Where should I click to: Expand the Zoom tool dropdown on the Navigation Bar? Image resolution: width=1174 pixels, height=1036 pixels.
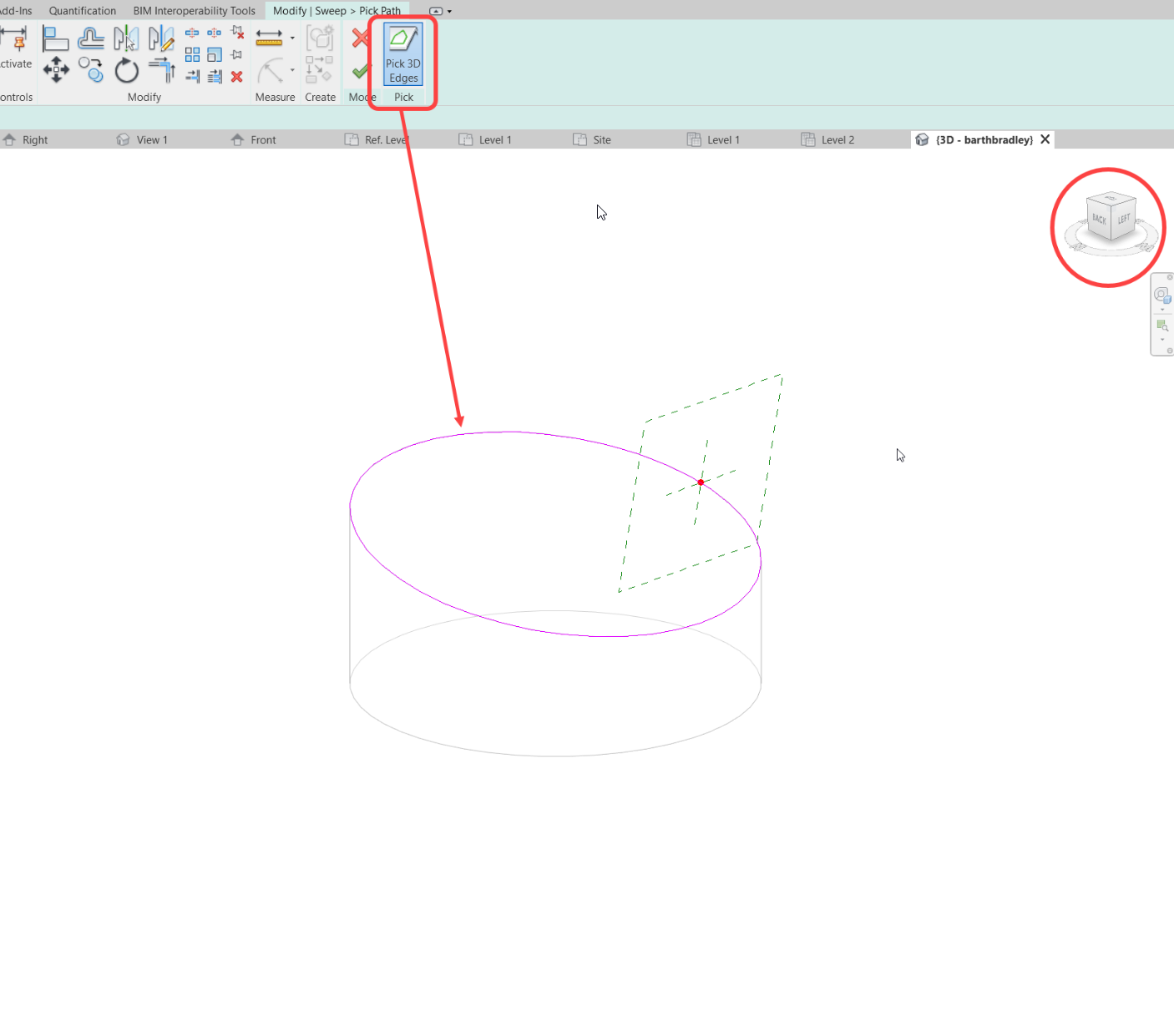pyautogui.click(x=1162, y=340)
